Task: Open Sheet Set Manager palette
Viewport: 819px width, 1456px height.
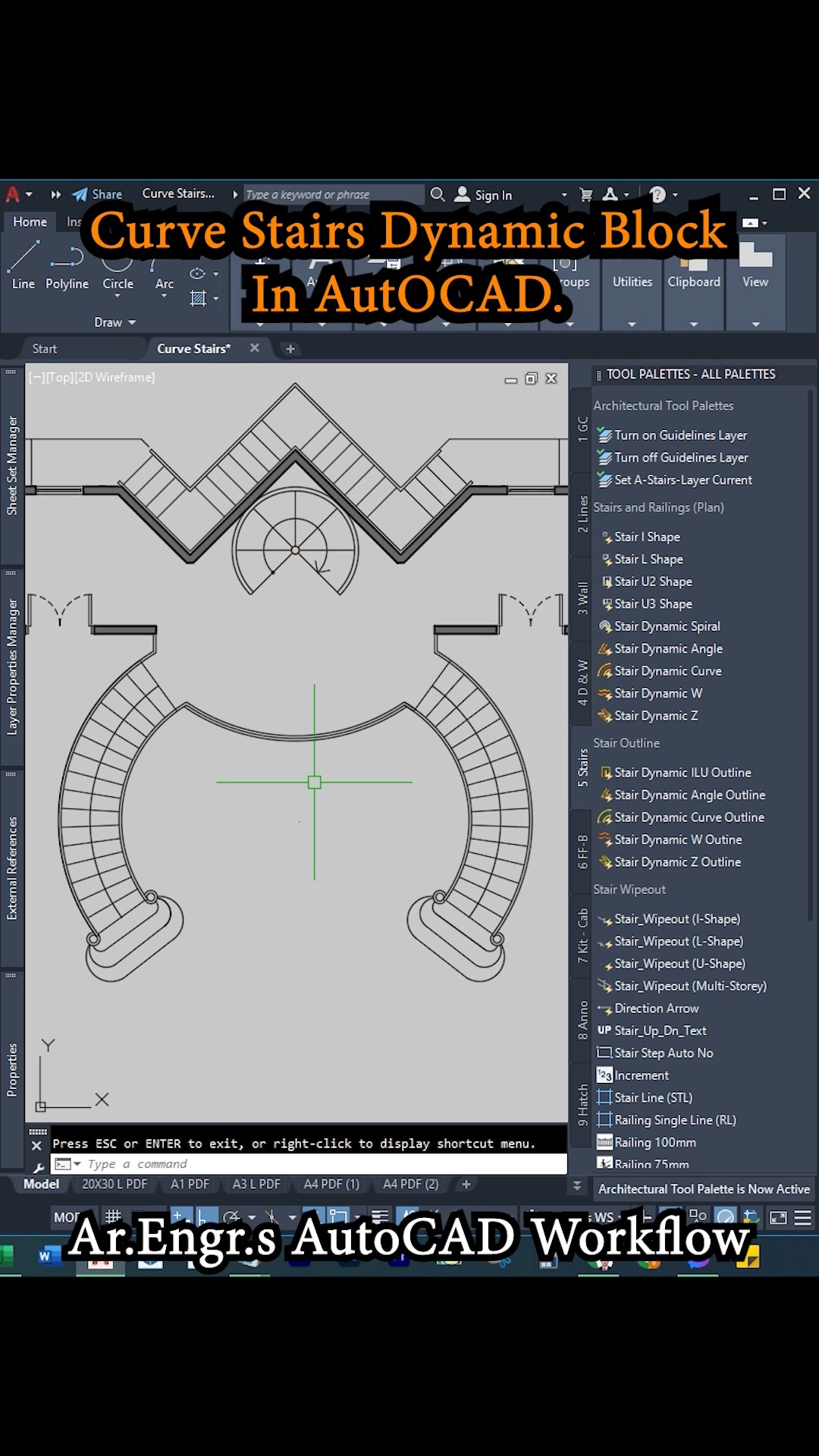Action: [x=12, y=466]
